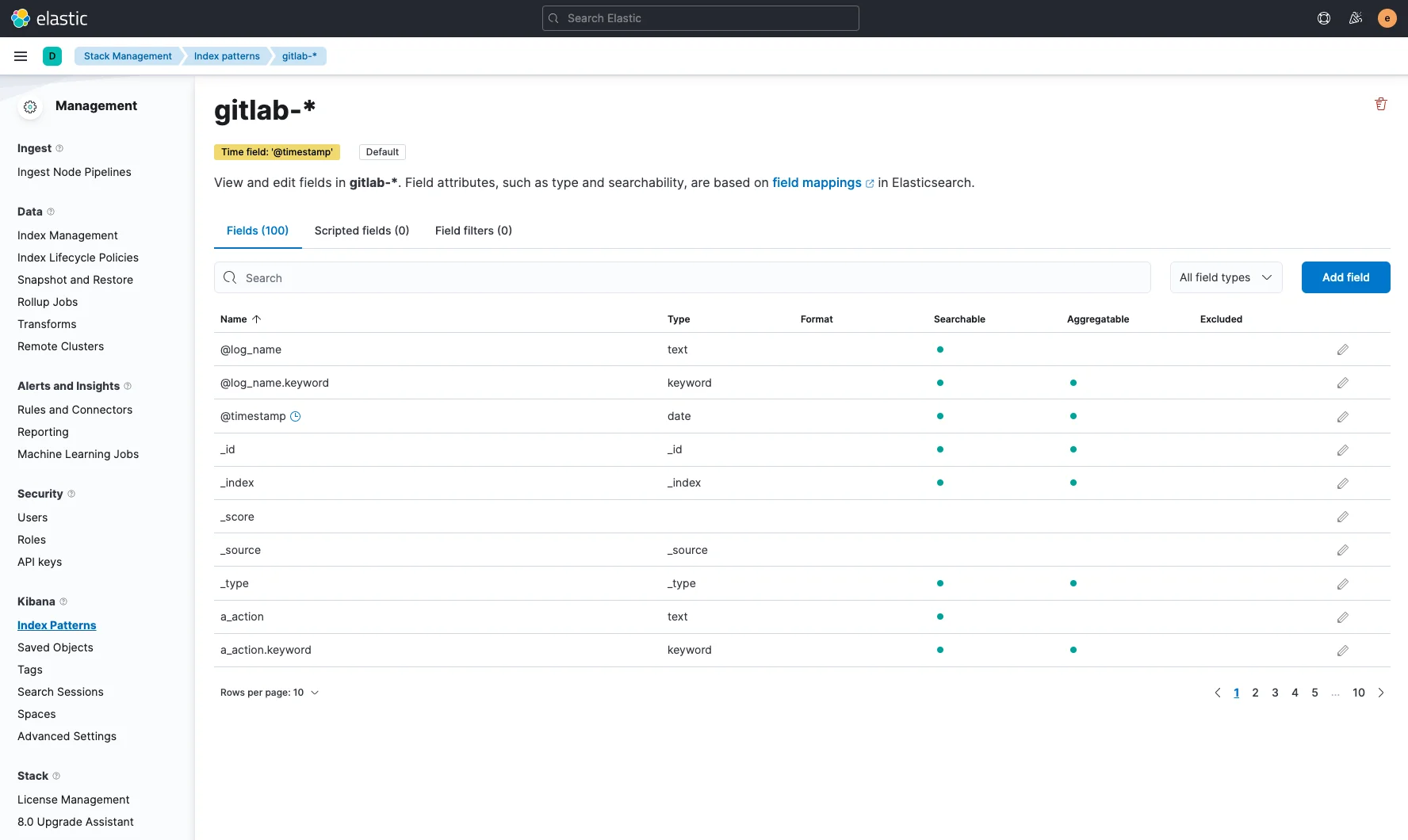Click edit icon for a_action.keyword row
The width and height of the screenshot is (1408, 840).
click(x=1342, y=651)
